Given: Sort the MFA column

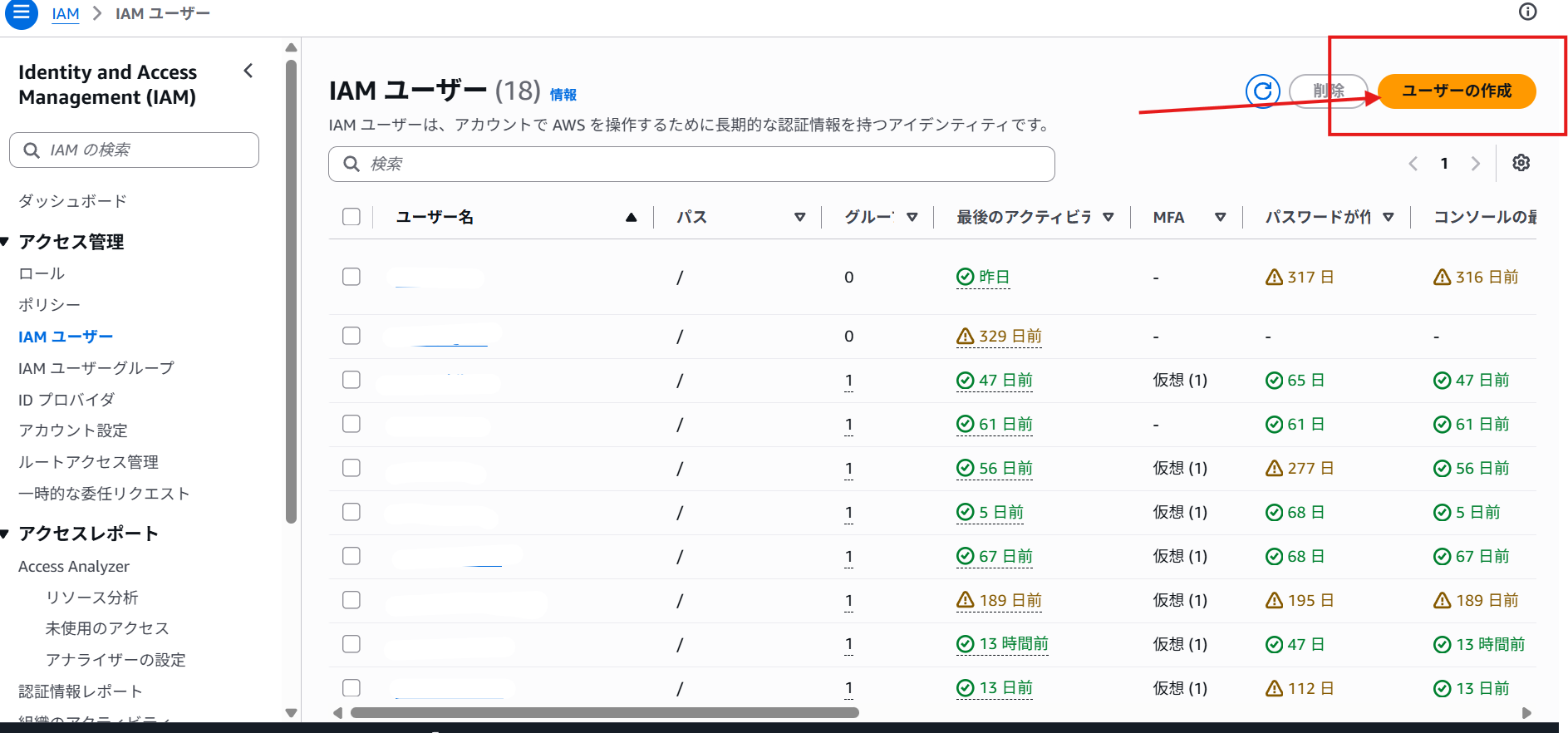Looking at the screenshot, I should click(x=1220, y=218).
